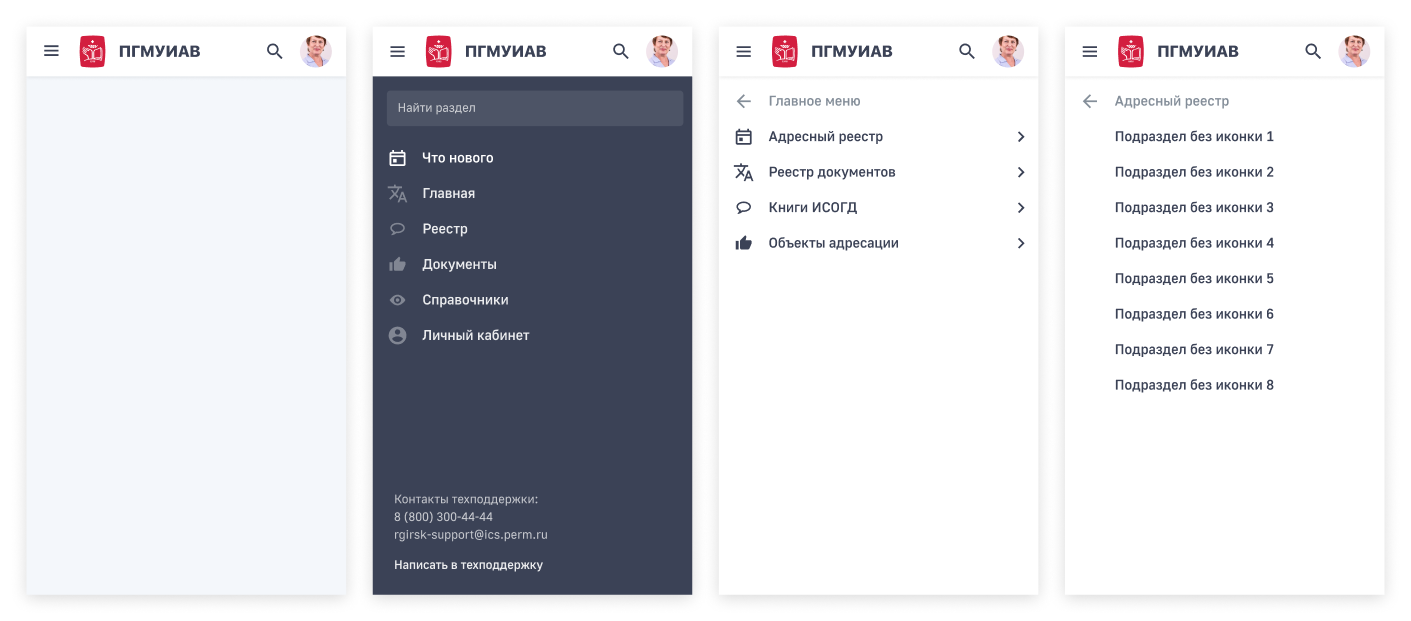Click thumbs-up icon beside Документы
1411x621 pixels.
click(x=397, y=264)
